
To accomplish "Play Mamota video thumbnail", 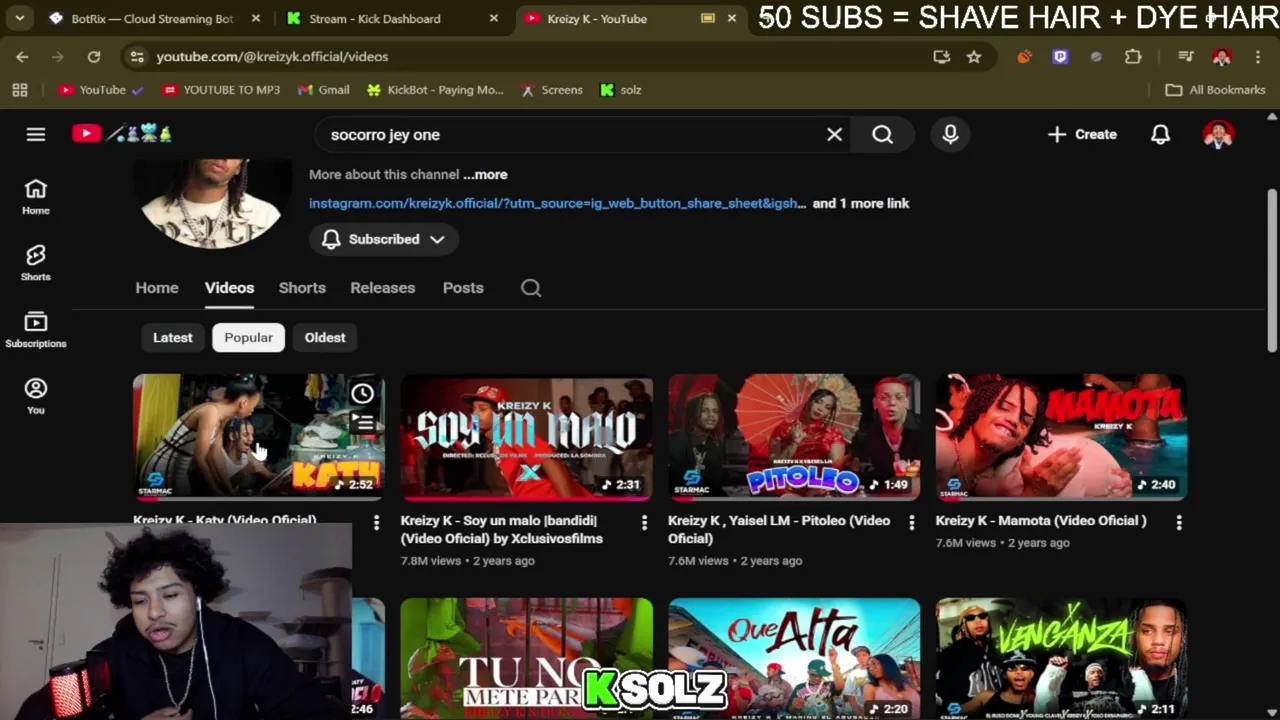I will (1061, 437).
